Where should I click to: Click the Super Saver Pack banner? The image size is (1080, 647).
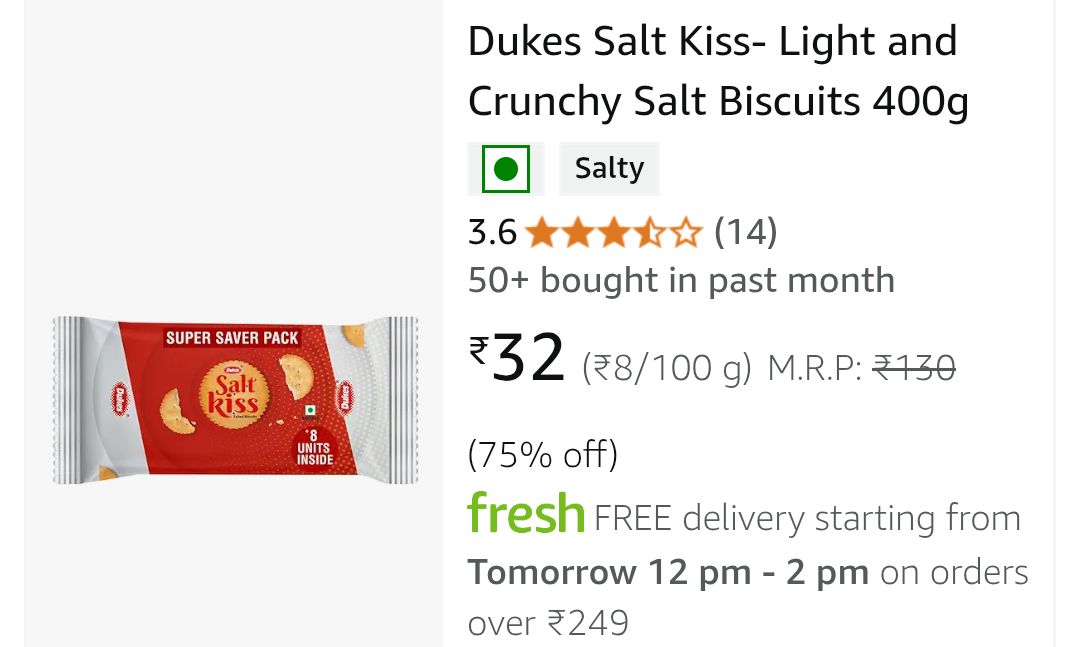coord(232,337)
